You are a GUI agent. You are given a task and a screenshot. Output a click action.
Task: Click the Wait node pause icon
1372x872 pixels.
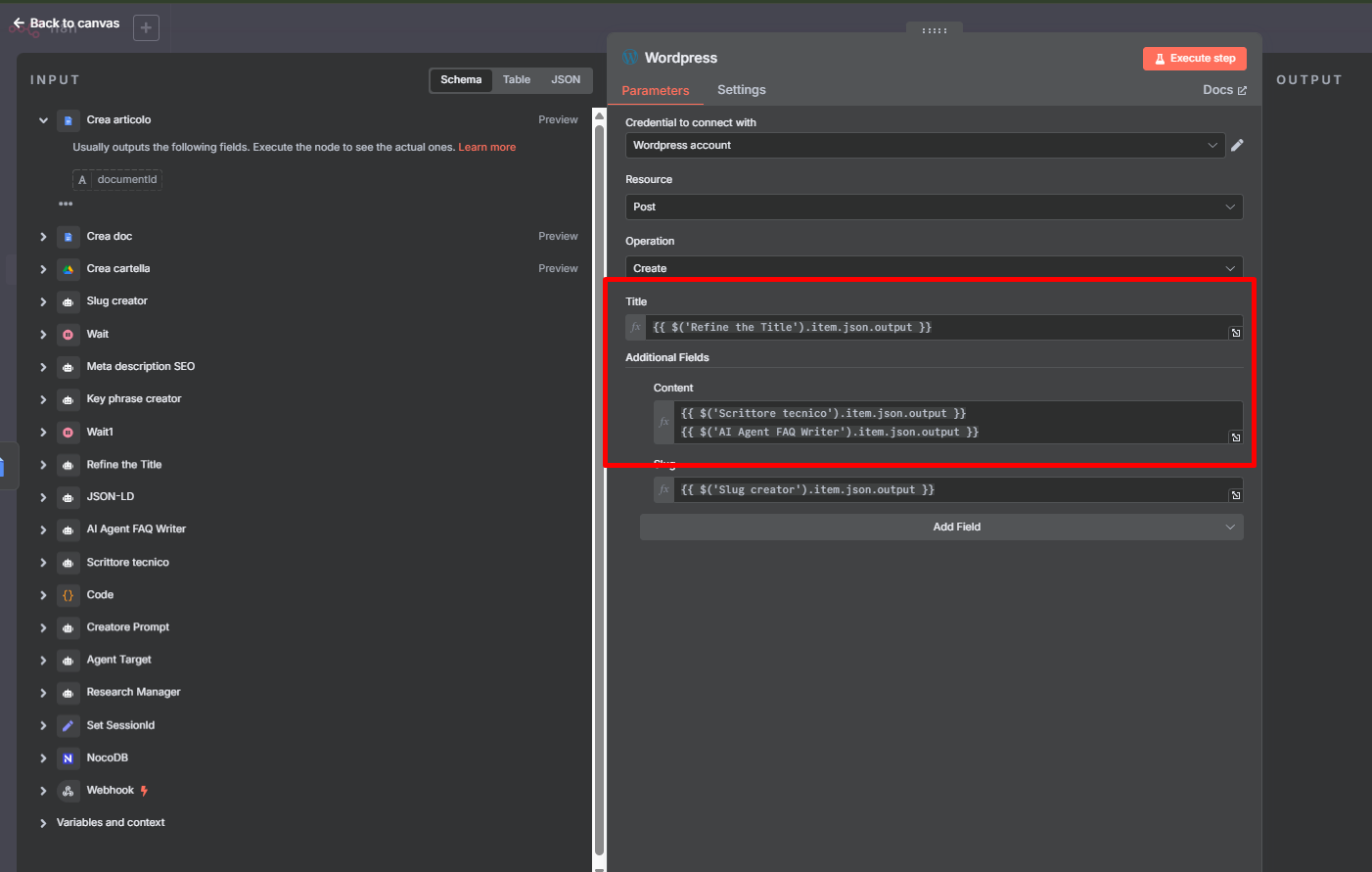(68, 335)
